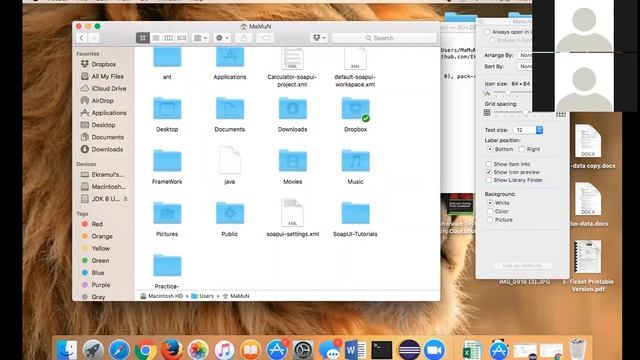Open Microsoft Word from the Dock
Image resolution: width=640 pixels, height=360 pixels.
point(356,350)
